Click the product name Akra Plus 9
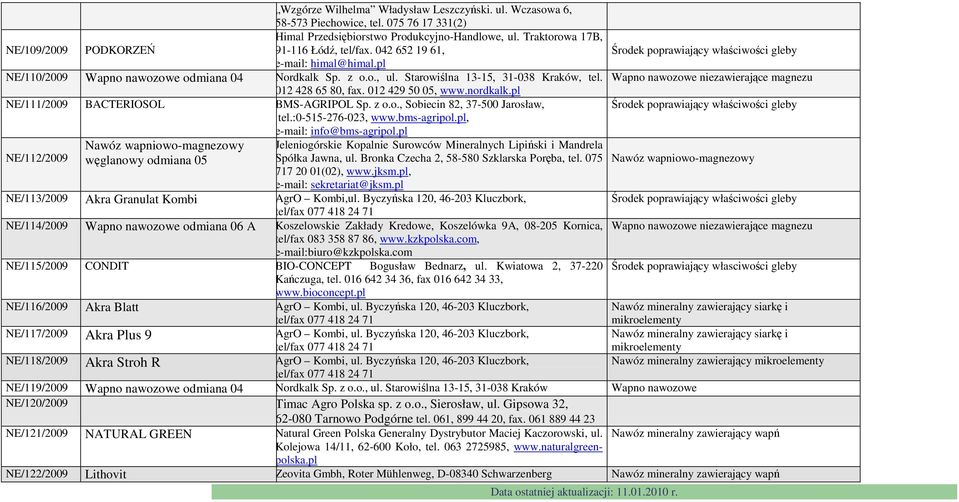The height and width of the screenshot is (502, 959). click(118, 335)
